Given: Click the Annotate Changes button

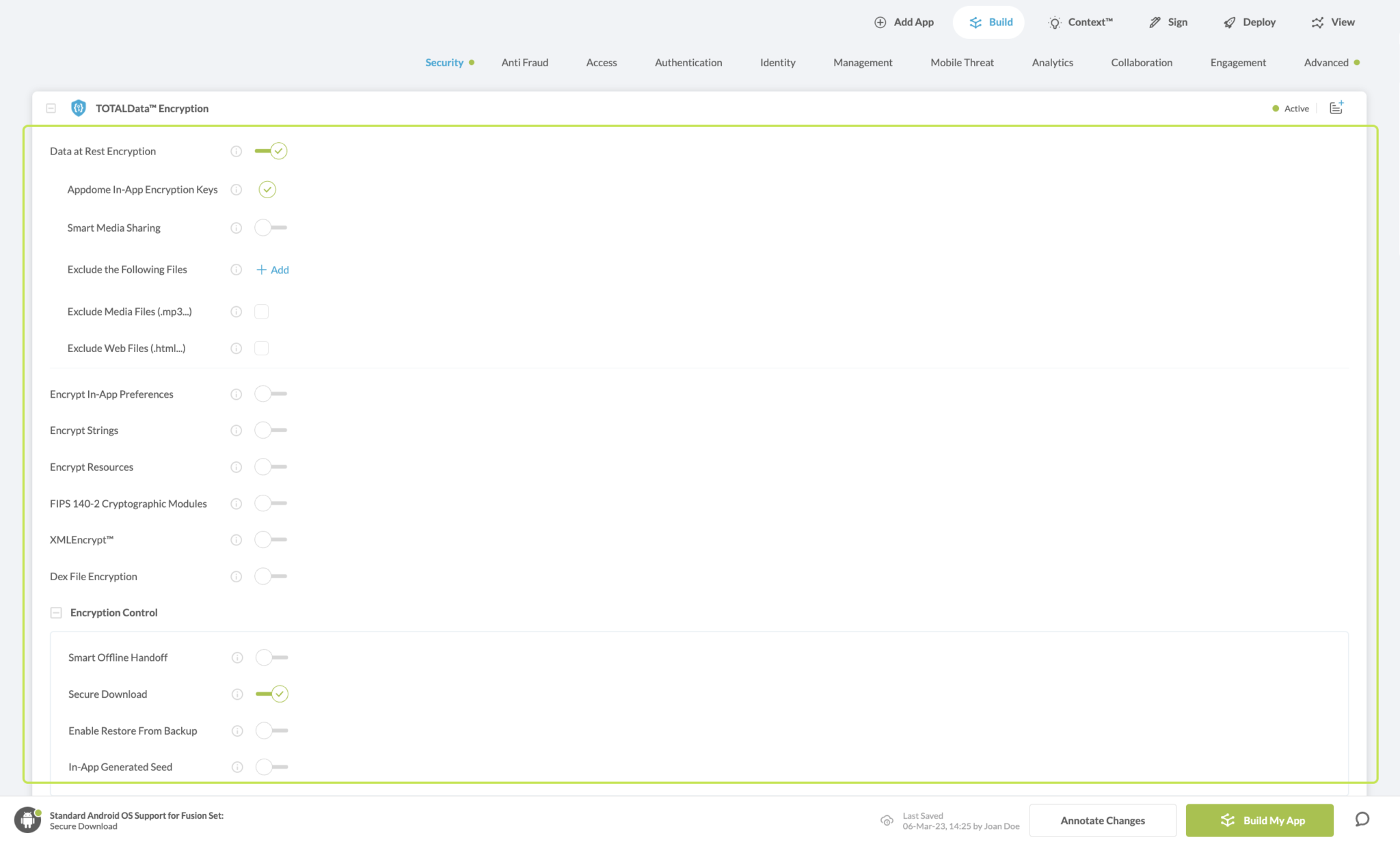Looking at the screenshot, I should [x=1102, y=820].
